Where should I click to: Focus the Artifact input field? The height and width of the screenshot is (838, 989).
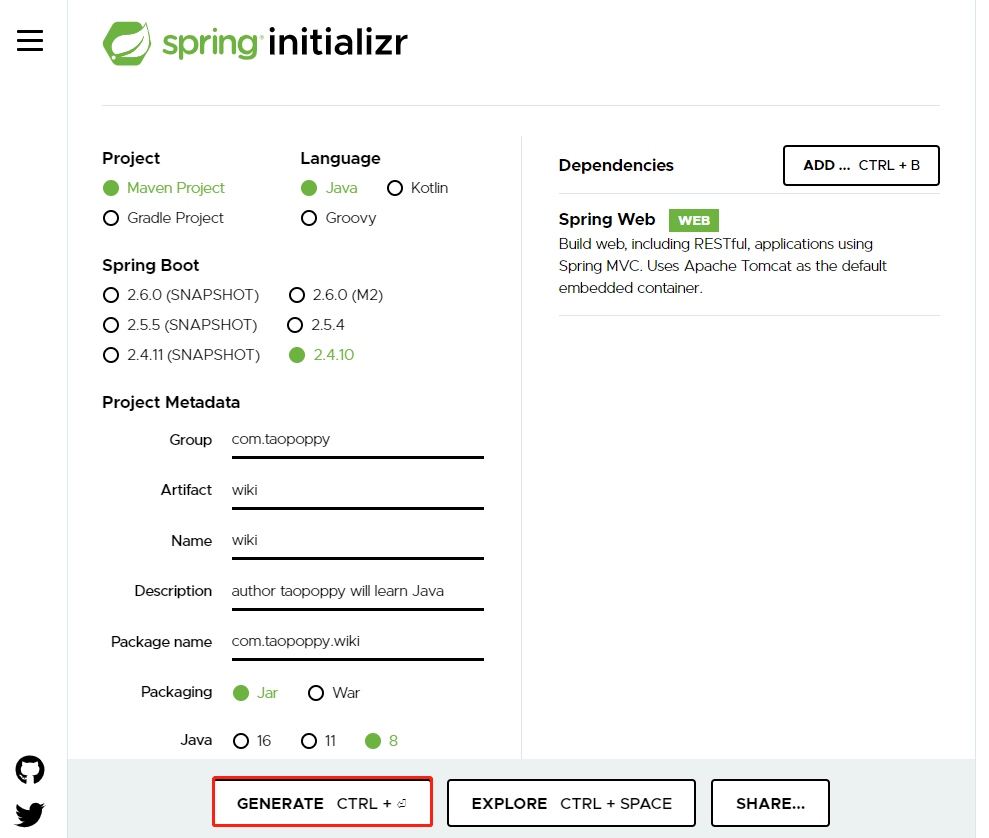(x=358, y=491)
